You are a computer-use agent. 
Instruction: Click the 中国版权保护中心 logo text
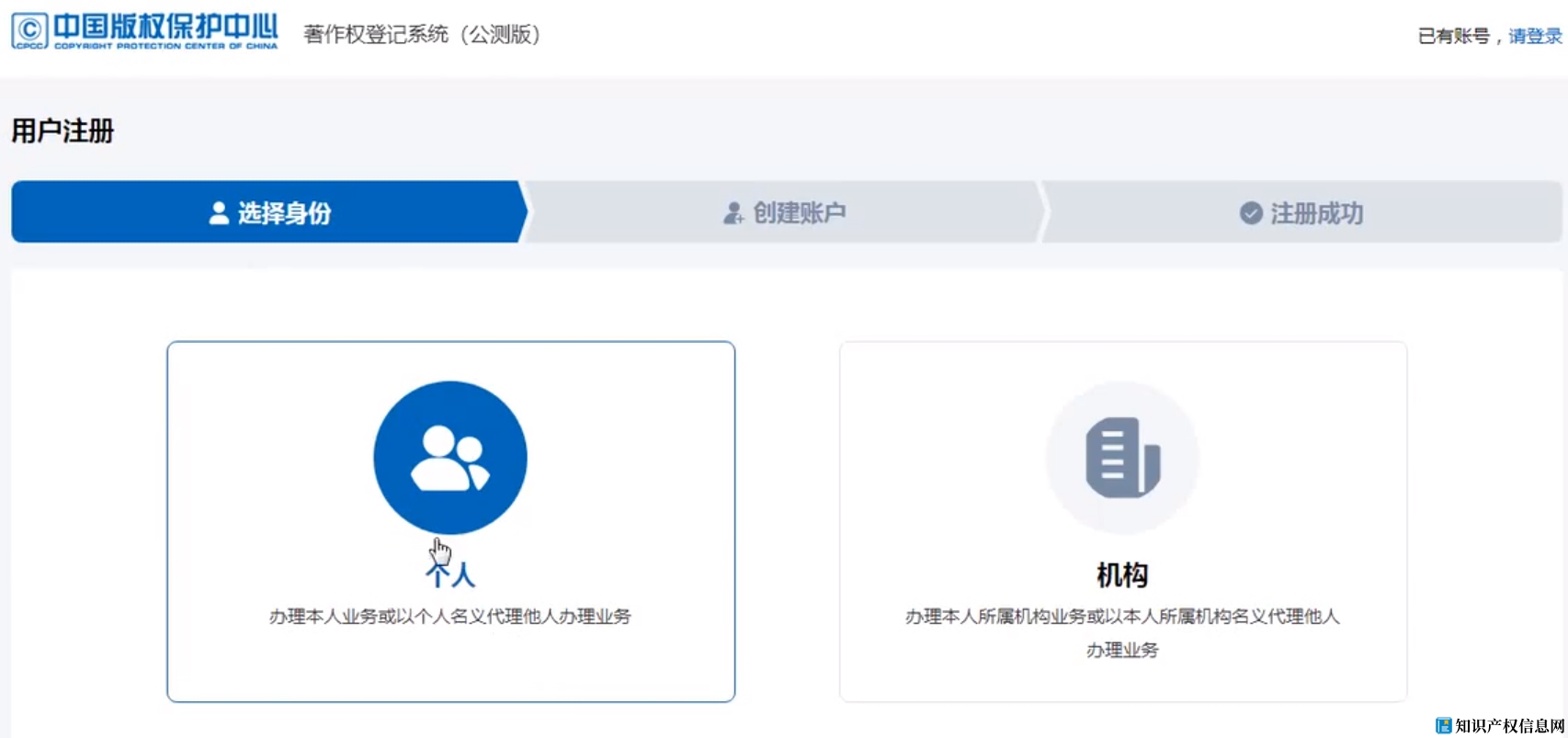coord(165,28)
